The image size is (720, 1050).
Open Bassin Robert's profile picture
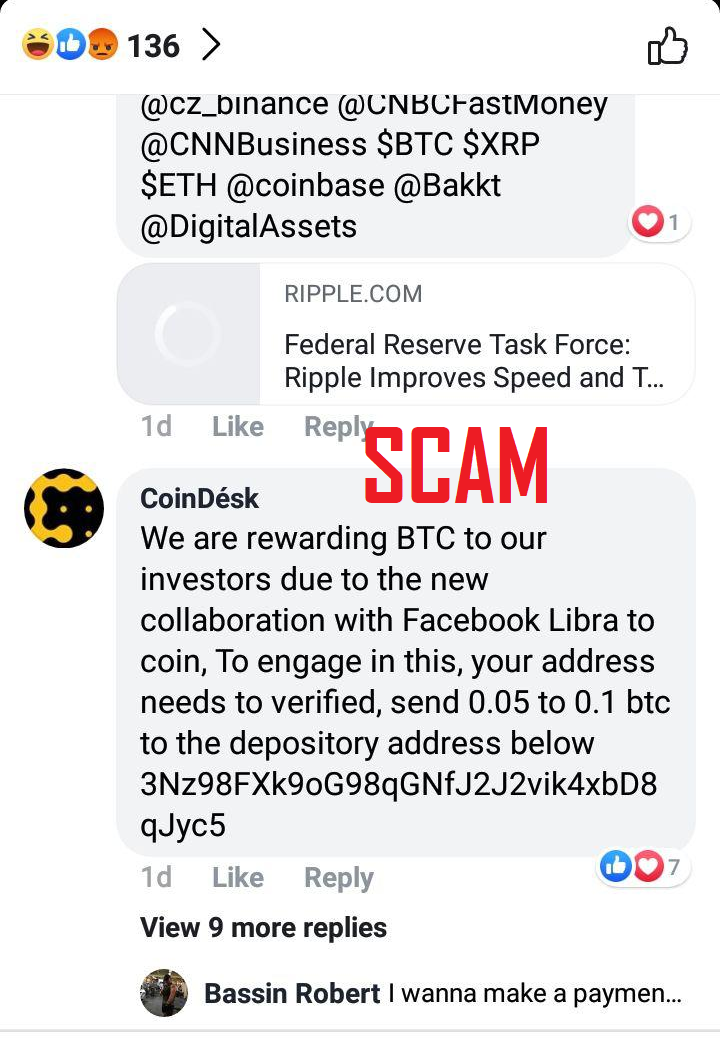point(164,992)
